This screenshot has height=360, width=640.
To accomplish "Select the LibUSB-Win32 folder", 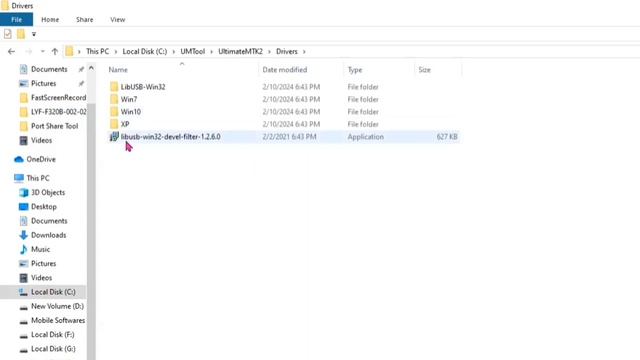I will (x=143, y=87).
